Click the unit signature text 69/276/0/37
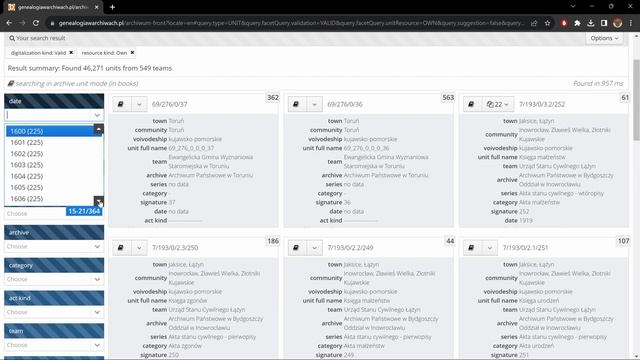Image resolution: width=640 pixels, height=360 pixels. 169,104
